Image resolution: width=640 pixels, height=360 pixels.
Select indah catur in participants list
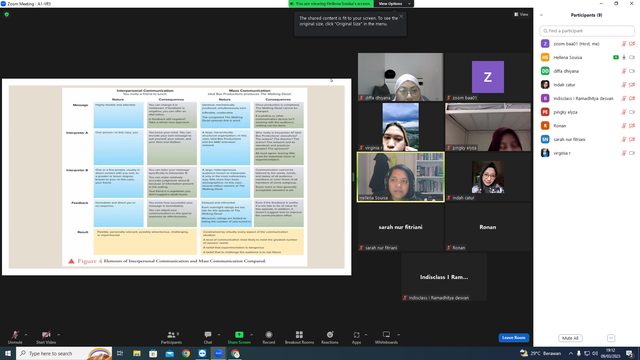click(587, 84)
